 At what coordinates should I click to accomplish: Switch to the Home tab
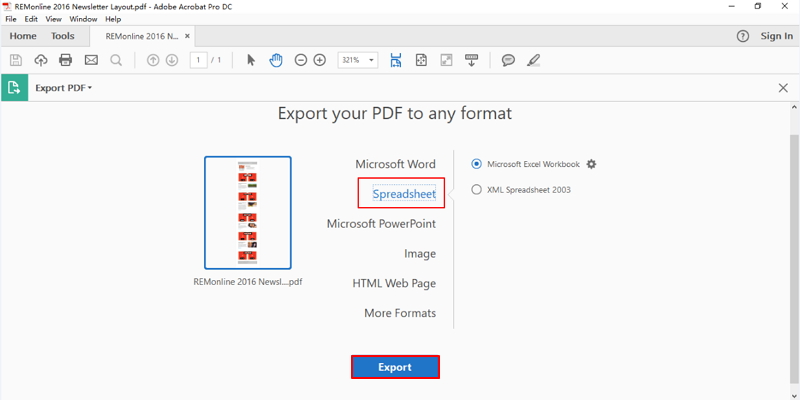coord(23,36)
